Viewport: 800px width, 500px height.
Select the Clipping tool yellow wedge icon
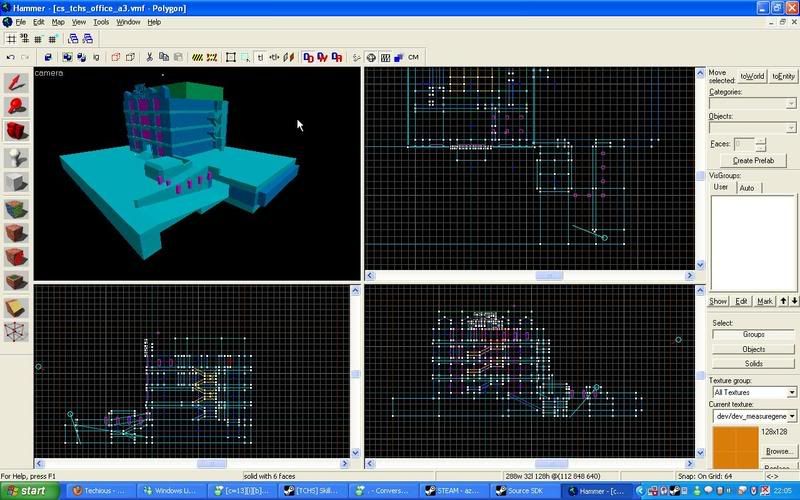[16, 308]
